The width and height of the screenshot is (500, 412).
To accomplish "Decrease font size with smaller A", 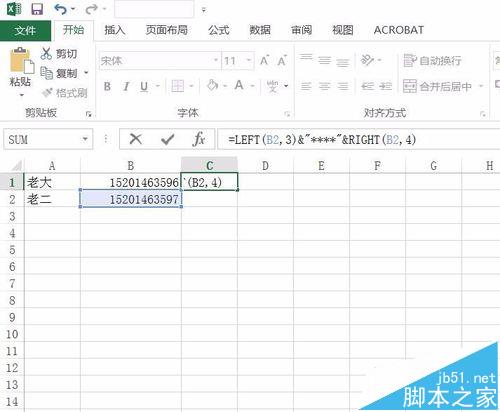I will pos(282,61).
